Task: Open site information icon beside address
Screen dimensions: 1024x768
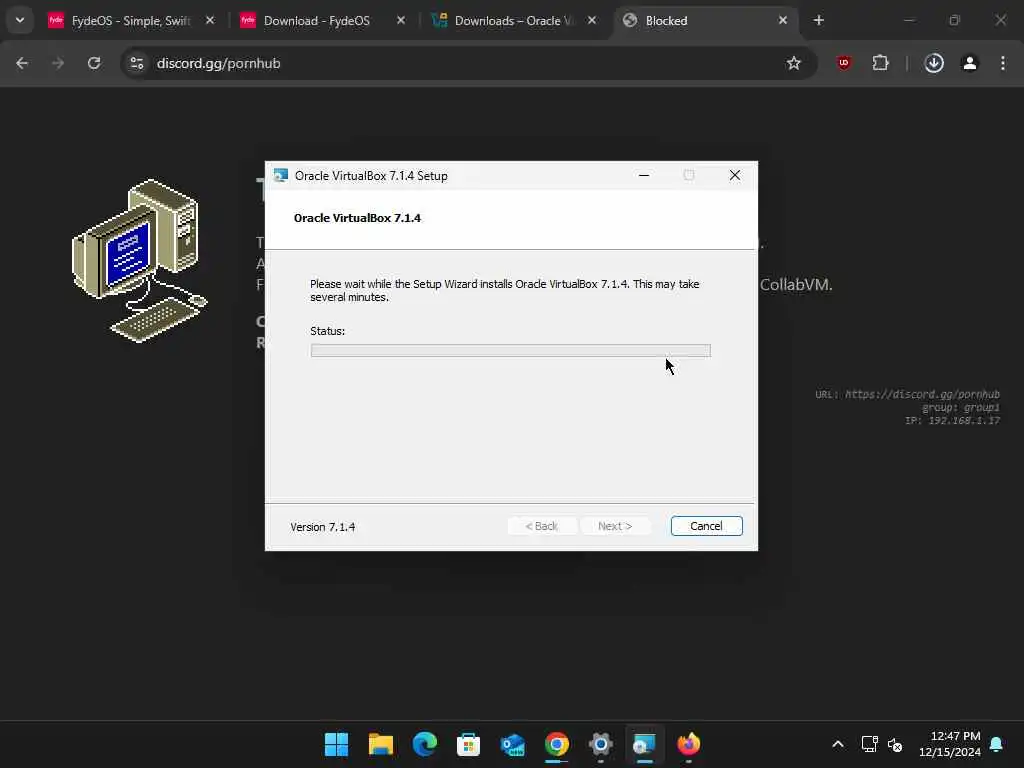Action: (x=137, y=63)
